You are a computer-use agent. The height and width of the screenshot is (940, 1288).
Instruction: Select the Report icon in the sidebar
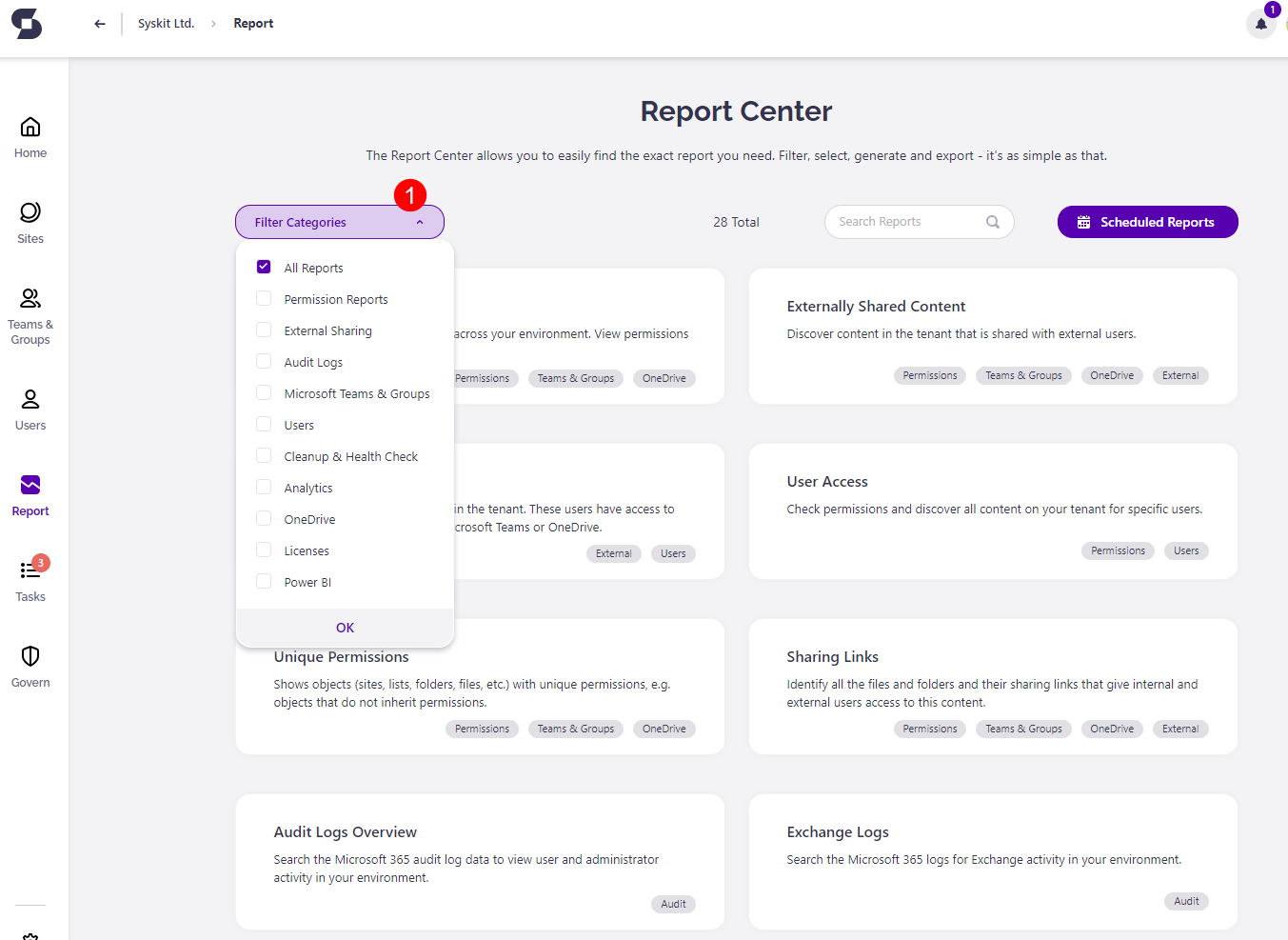30,492
